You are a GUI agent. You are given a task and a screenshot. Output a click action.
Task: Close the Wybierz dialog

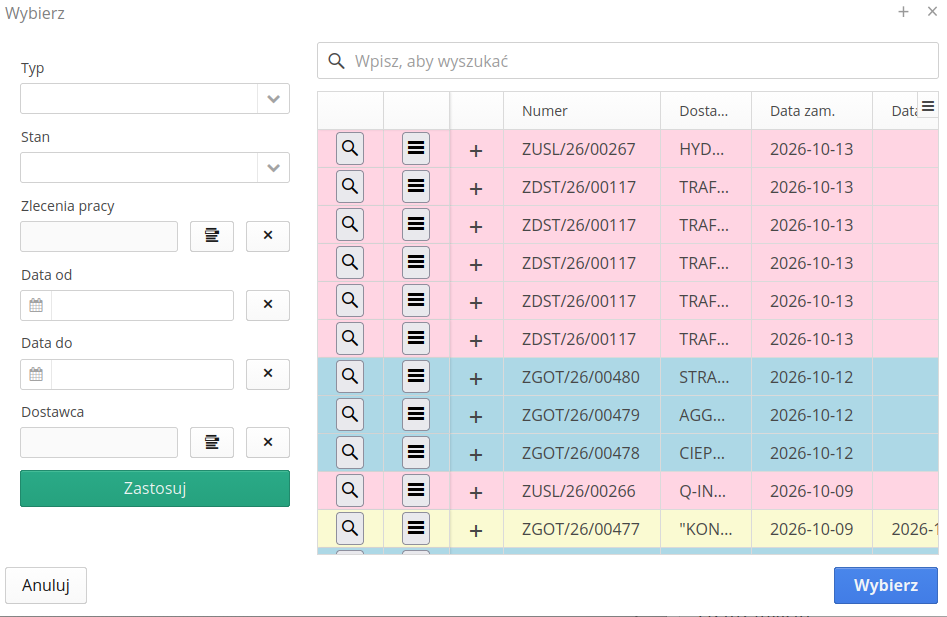click(933, 11)
